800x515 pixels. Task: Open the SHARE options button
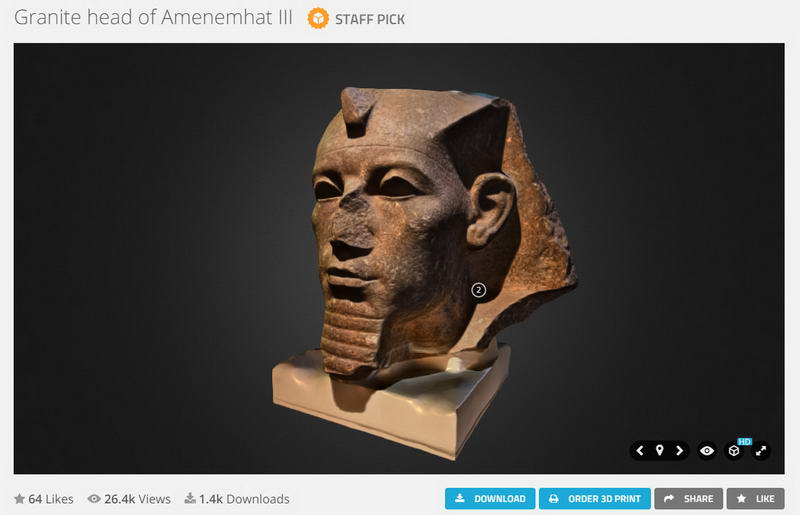click(x=688, y=499)
